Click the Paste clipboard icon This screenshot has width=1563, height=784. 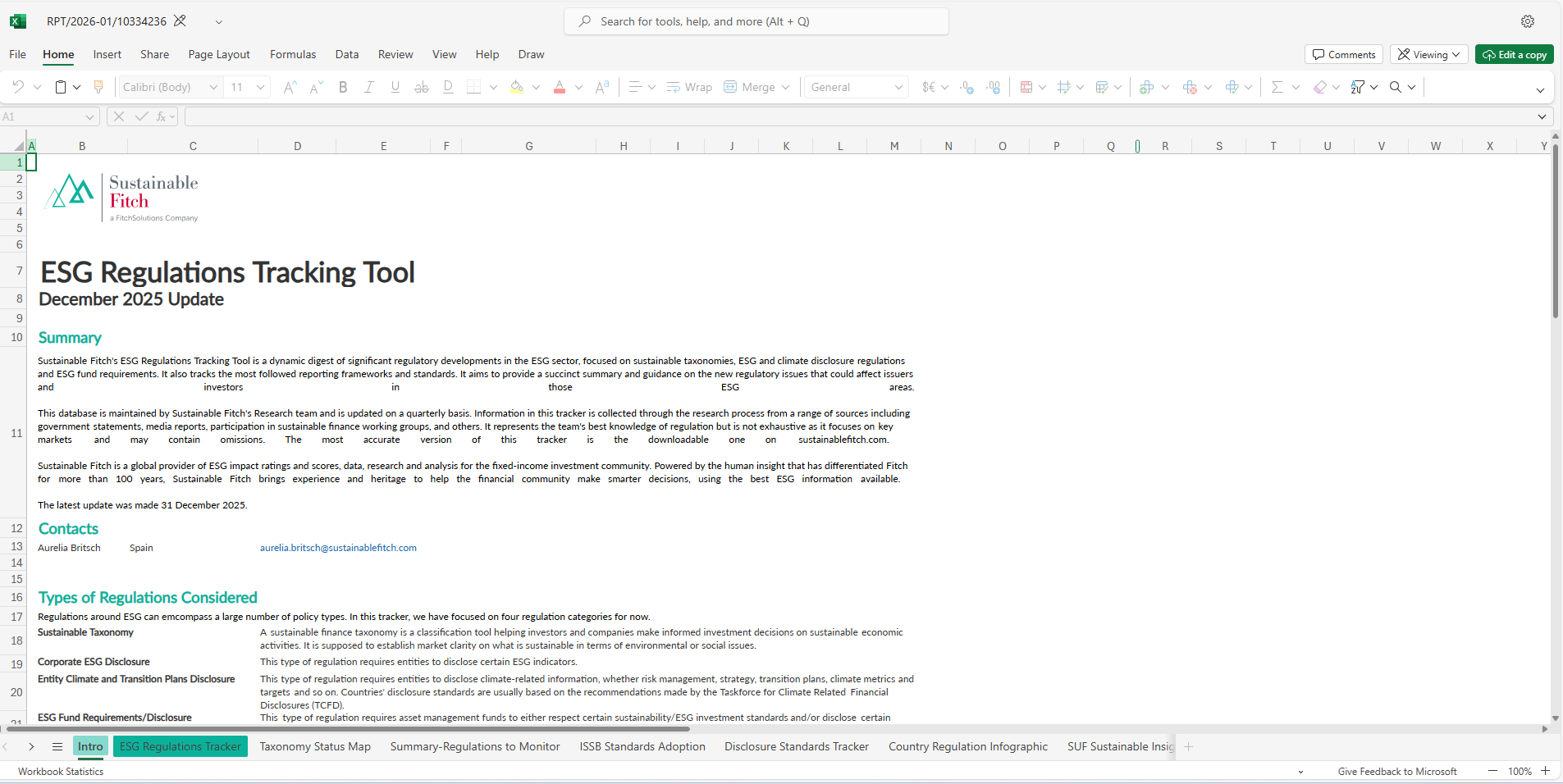(61, 87)
